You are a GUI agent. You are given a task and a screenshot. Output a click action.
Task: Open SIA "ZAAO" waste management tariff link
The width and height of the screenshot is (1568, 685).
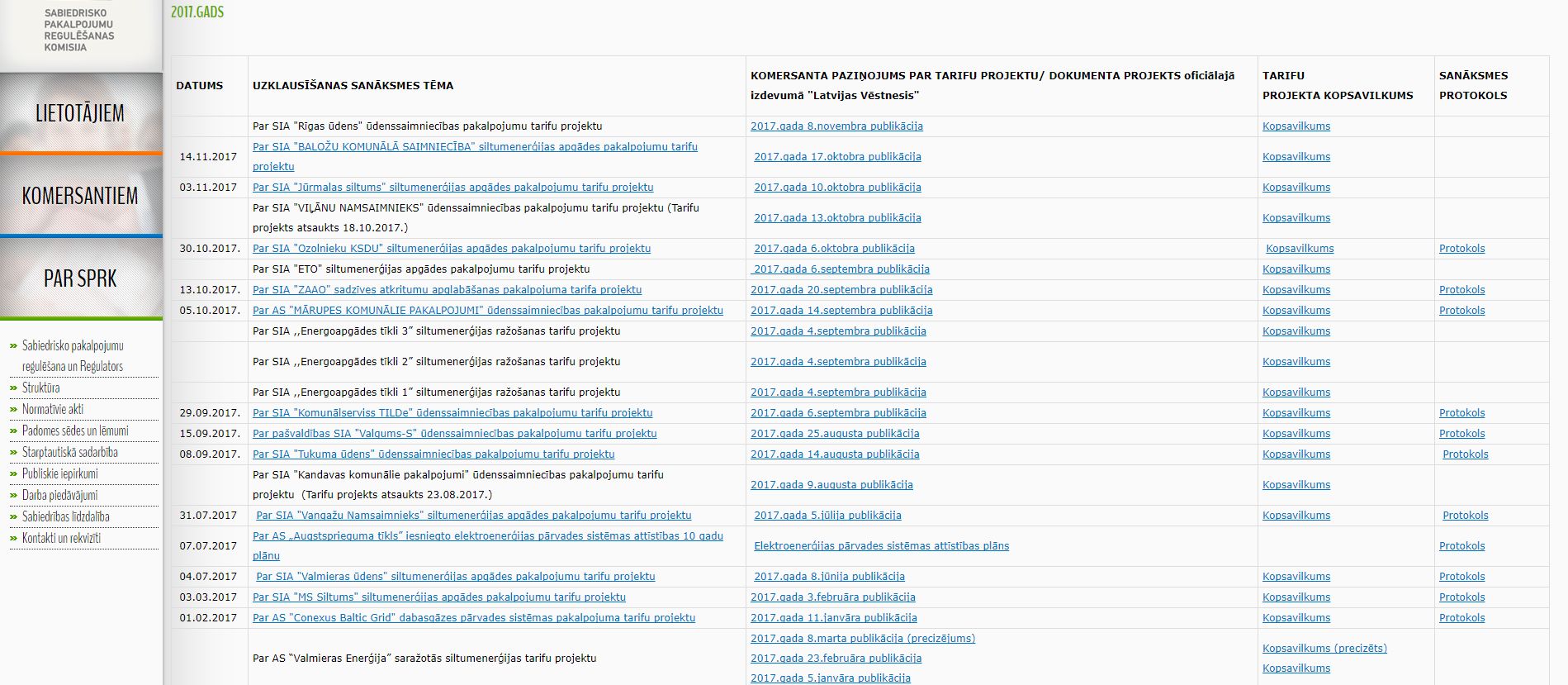pos(447,290)
